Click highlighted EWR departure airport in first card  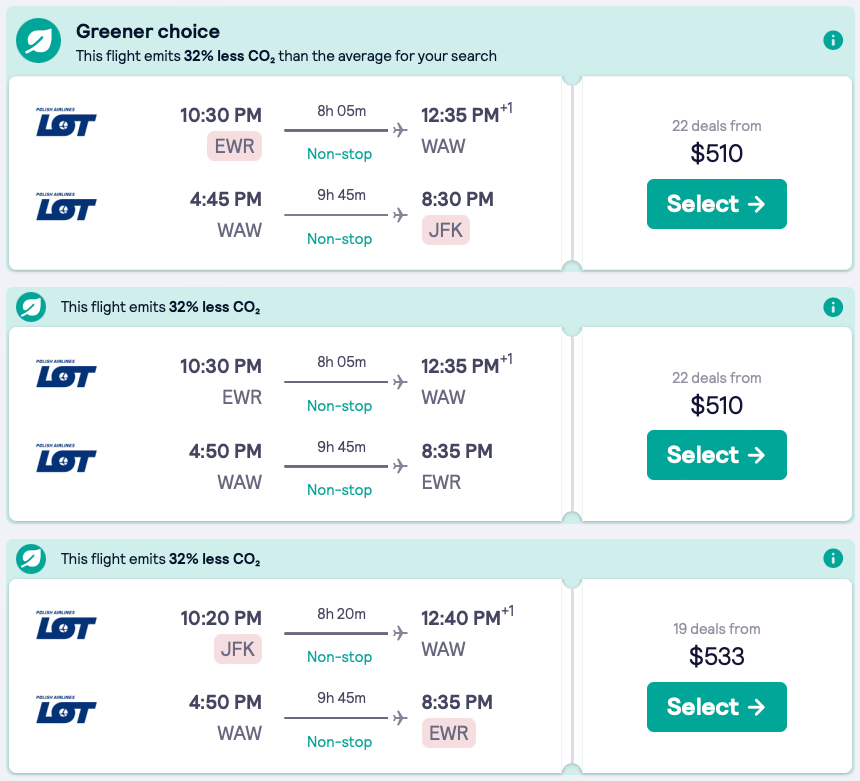[234, 146]
